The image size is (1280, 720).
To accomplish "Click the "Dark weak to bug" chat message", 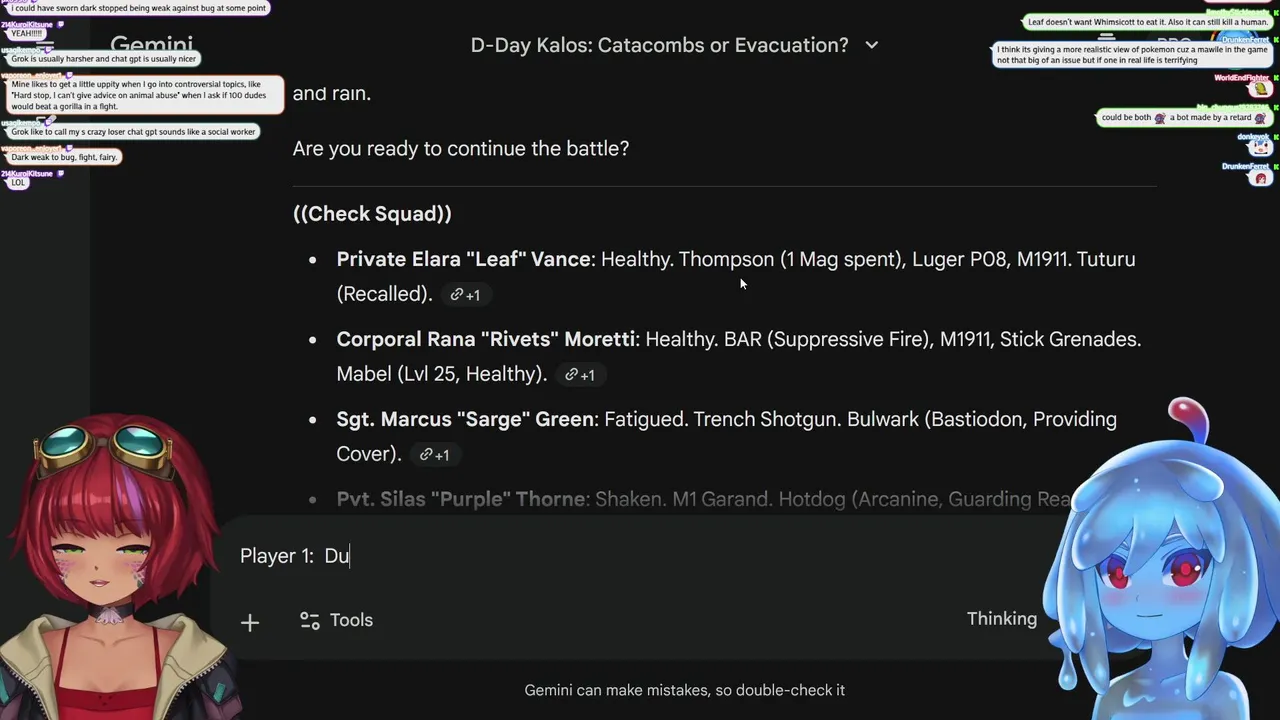I will point(65,157).
